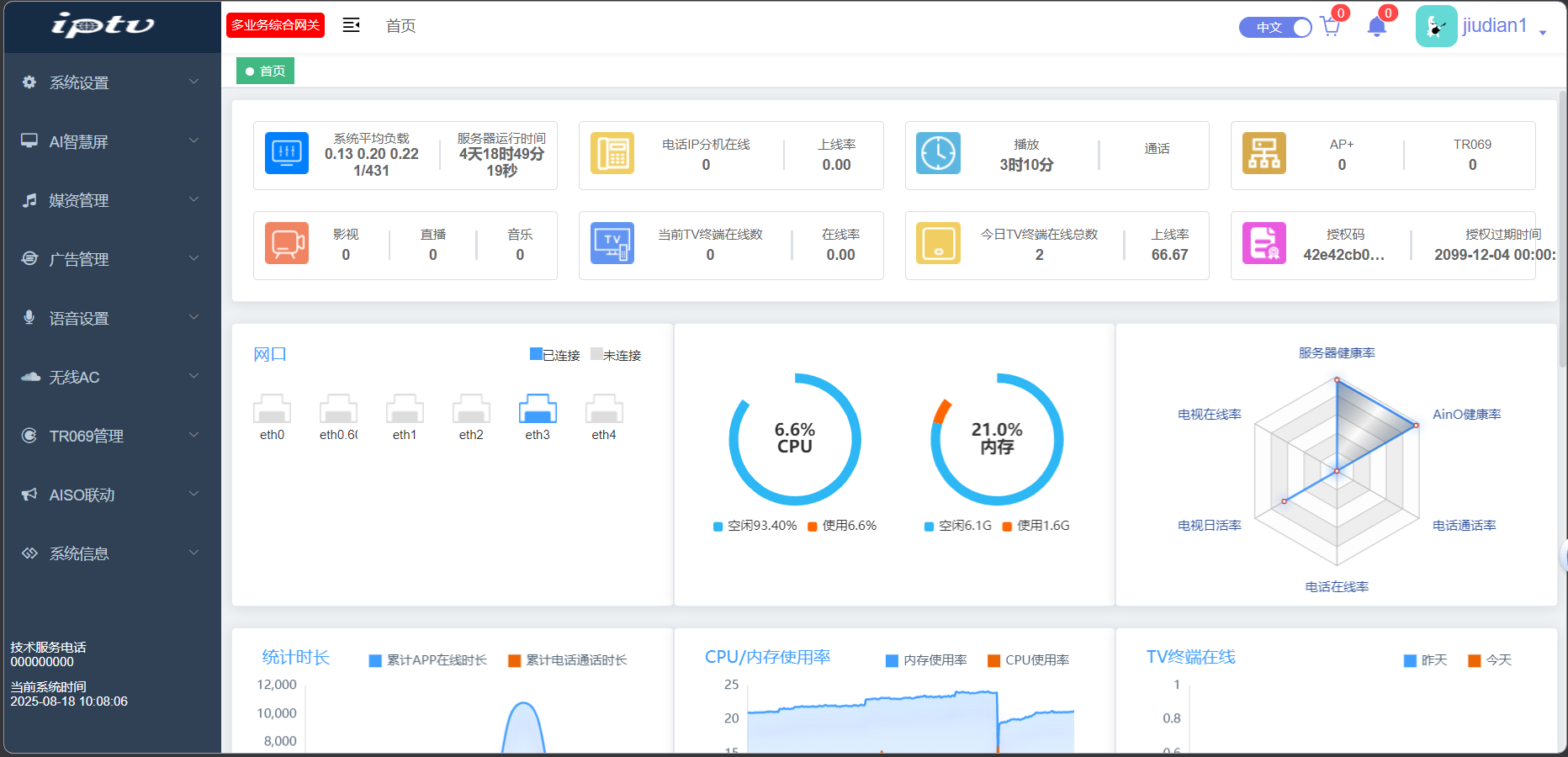Viewport: 1568px width, 757px height.
Task: Expand the 系统设置 sidebar menu
Action: [111, 82]
